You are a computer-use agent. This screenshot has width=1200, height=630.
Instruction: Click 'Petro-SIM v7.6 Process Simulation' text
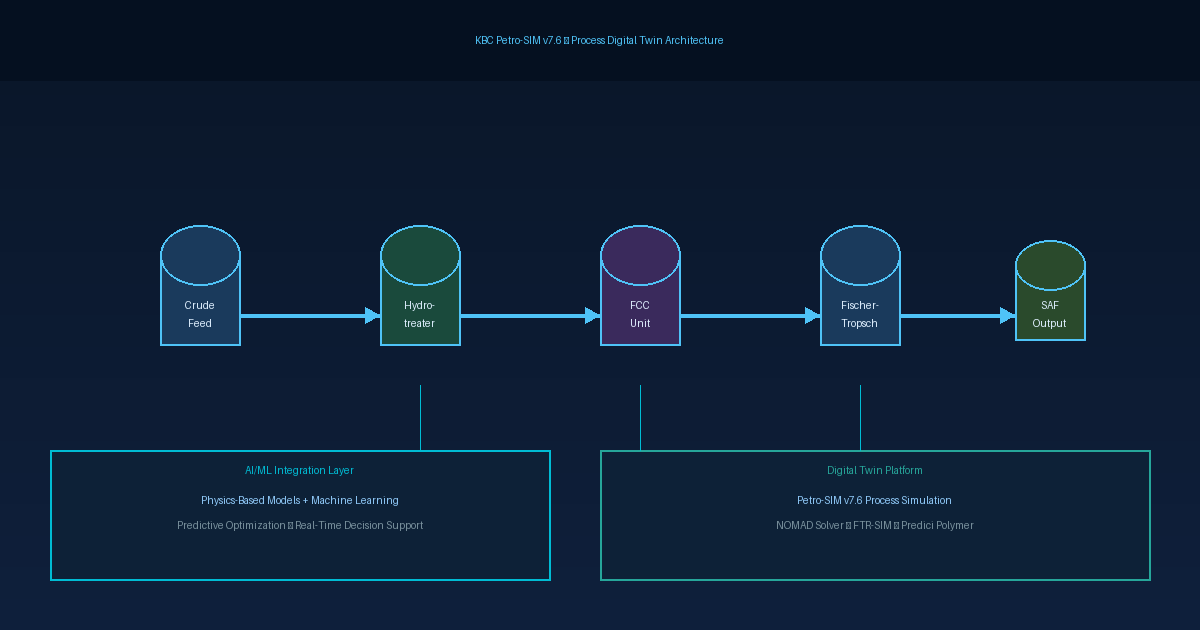point(875,500)
